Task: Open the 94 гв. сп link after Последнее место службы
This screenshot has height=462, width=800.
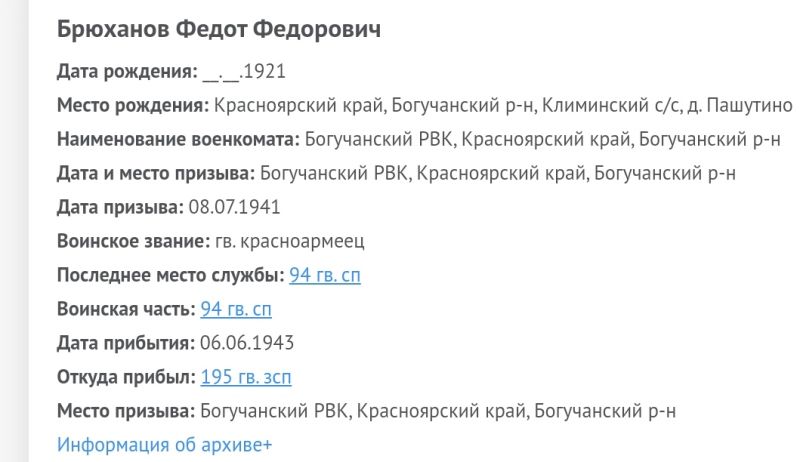Action: 325,275
